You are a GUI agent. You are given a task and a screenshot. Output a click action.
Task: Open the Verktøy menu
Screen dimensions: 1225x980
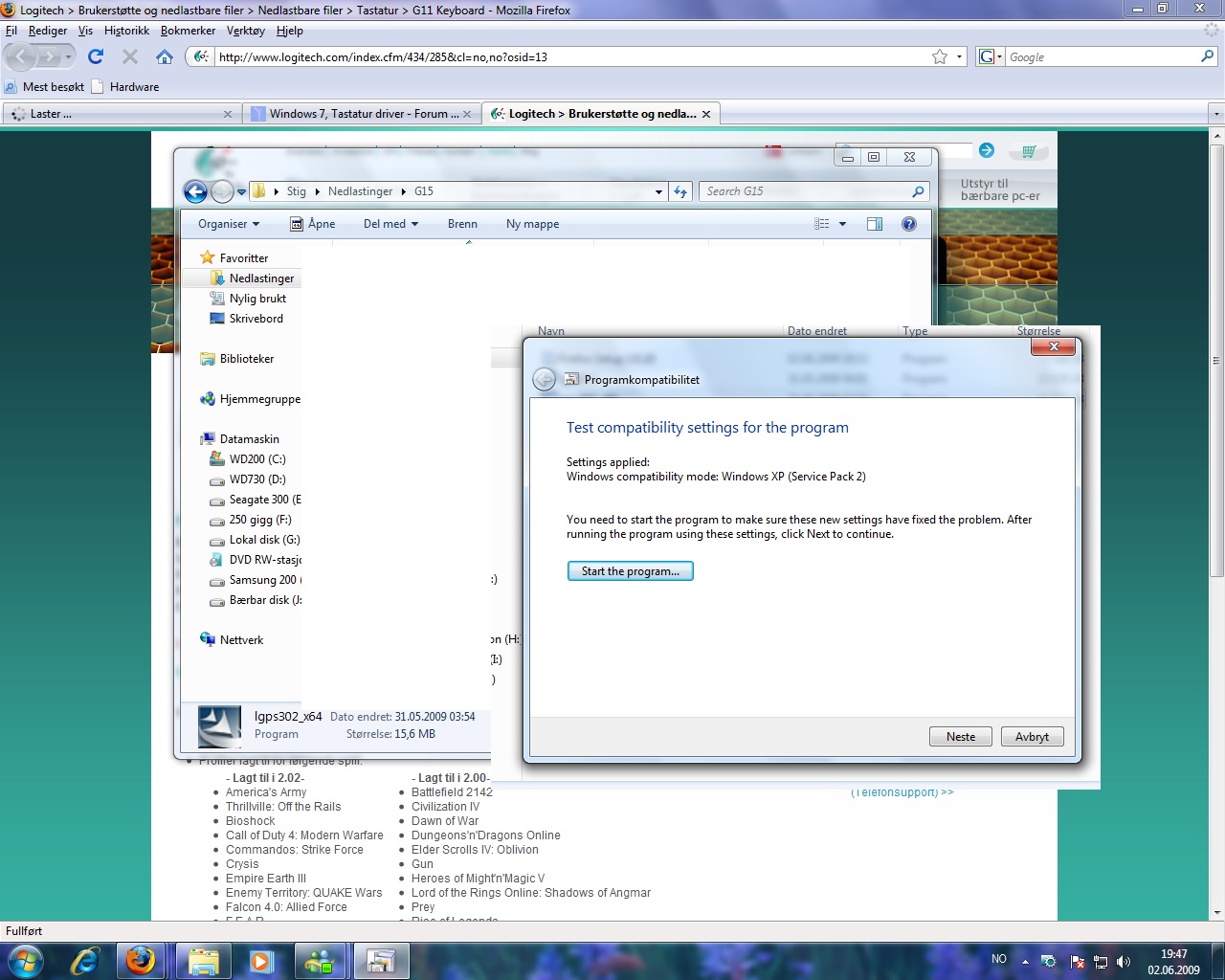coord(245,31)
